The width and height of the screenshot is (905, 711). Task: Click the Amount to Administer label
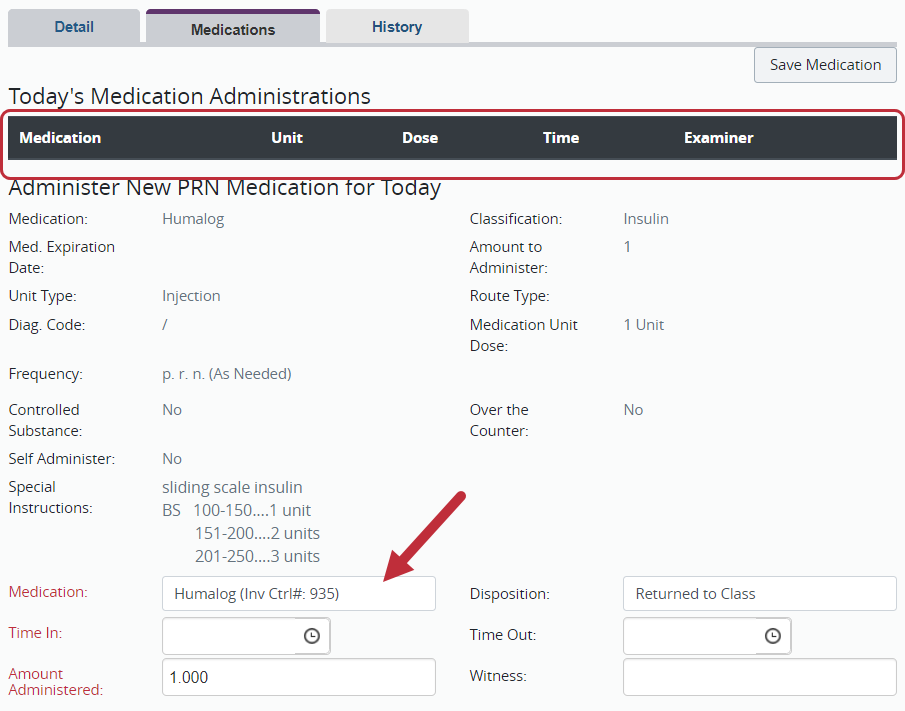pos(508,257)
